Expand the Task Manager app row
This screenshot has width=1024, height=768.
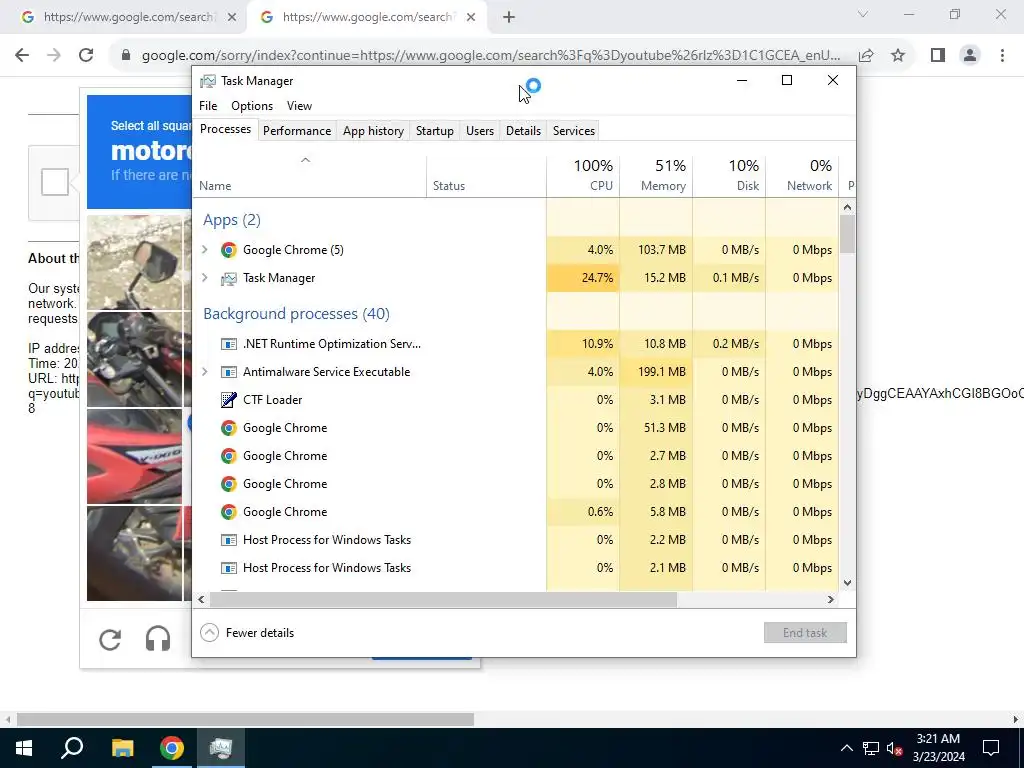pos(204,278)
